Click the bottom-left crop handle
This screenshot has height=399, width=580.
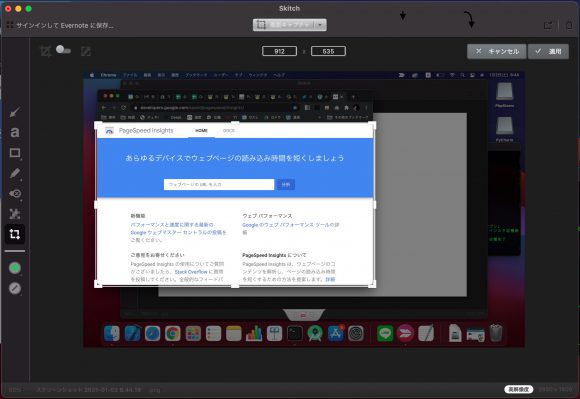pos(98,284)
